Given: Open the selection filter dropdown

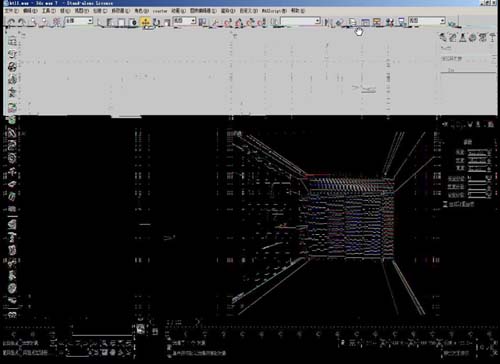Looking at the screenshot, I should tap(79, 21).
